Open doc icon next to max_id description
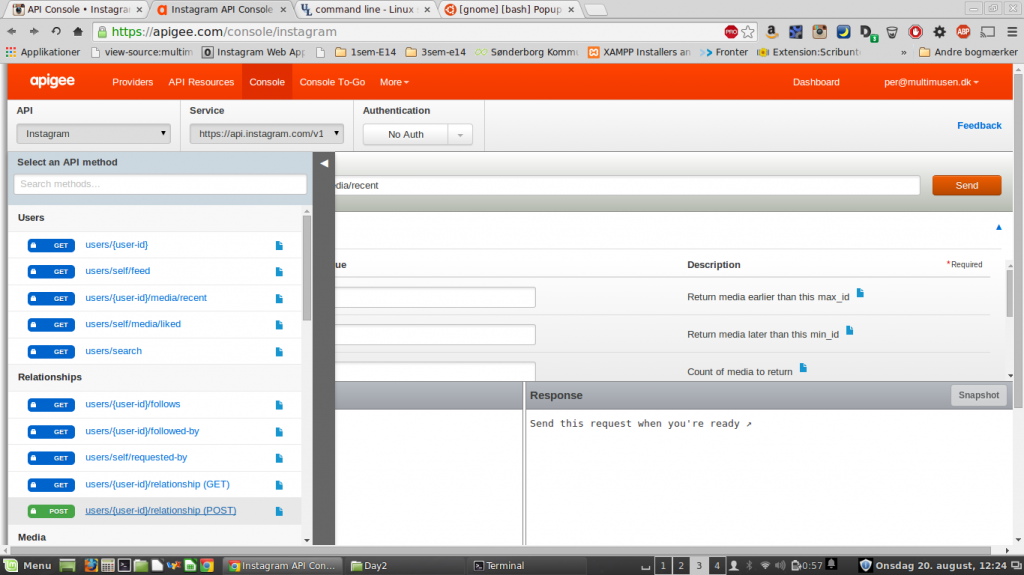The image size is (1024, 575). tap(860, 293)
